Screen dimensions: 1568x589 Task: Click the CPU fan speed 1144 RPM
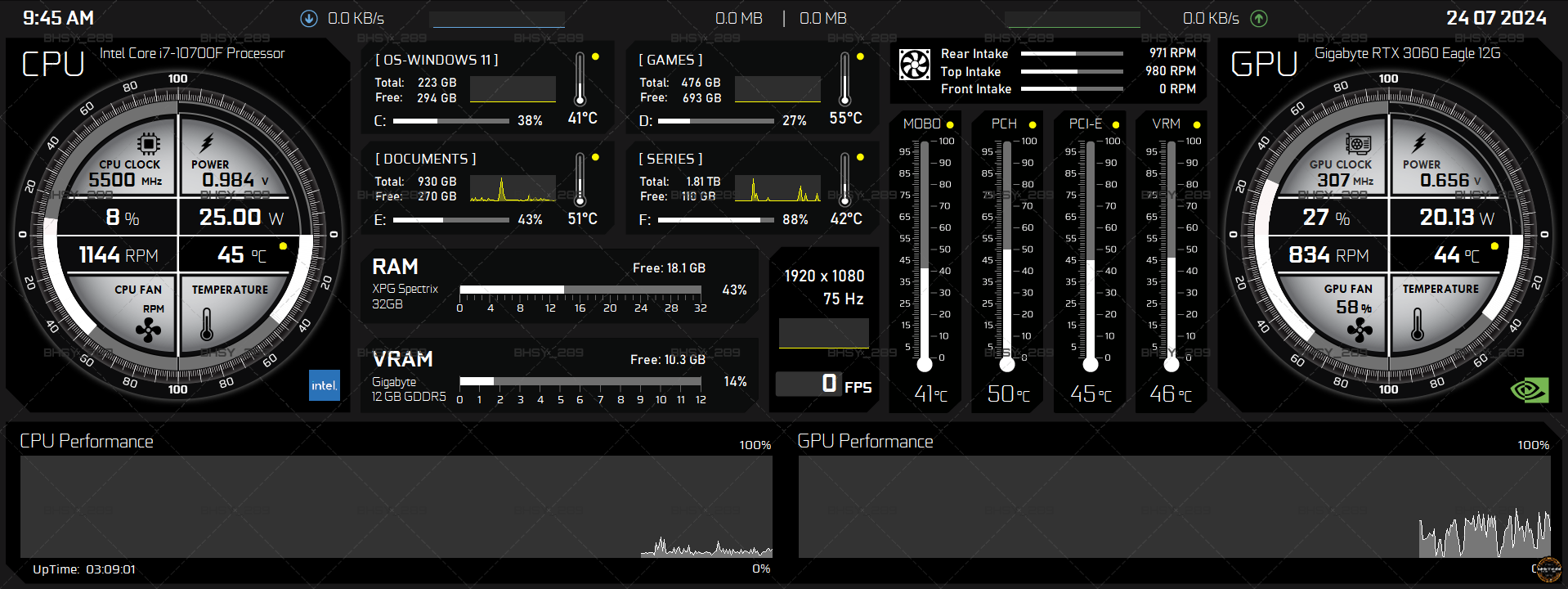click(x=119, y=255)
